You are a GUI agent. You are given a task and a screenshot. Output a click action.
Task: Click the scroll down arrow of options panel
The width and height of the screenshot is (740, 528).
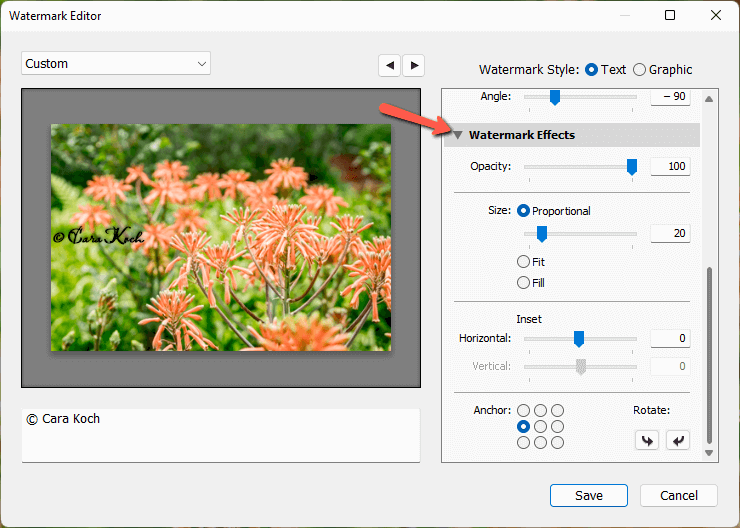(x=709, y=453)
